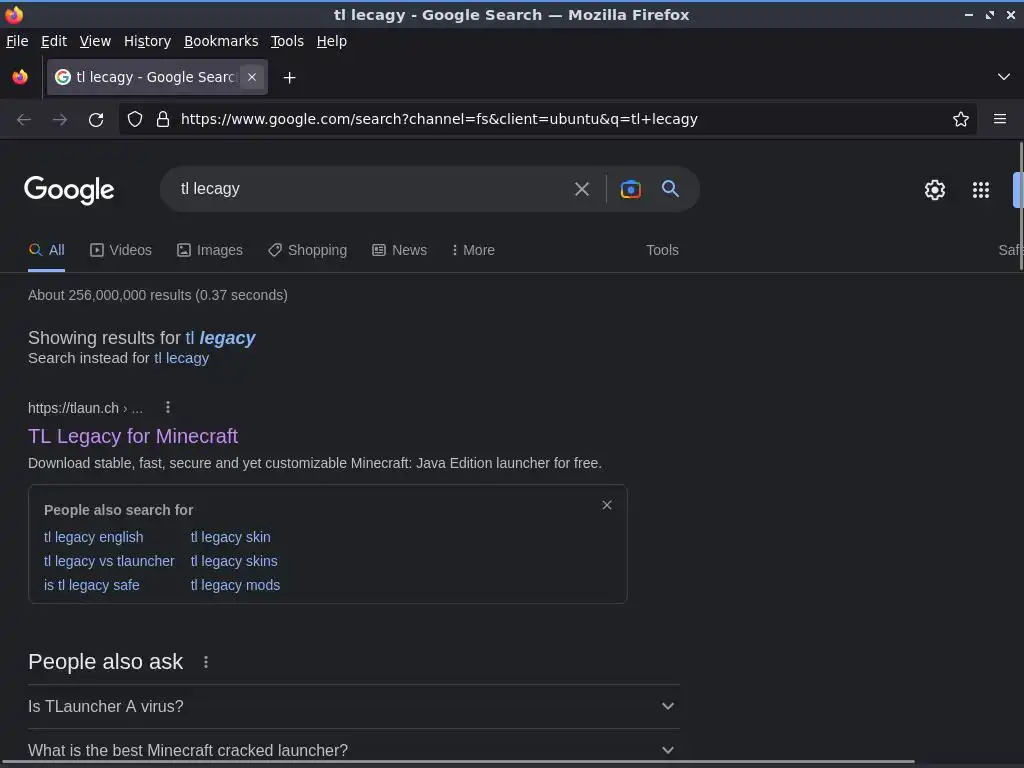Viewport: 1024px width, 768px height.
Task: Open a new tab with the plus button
Action: coord(289,78)
